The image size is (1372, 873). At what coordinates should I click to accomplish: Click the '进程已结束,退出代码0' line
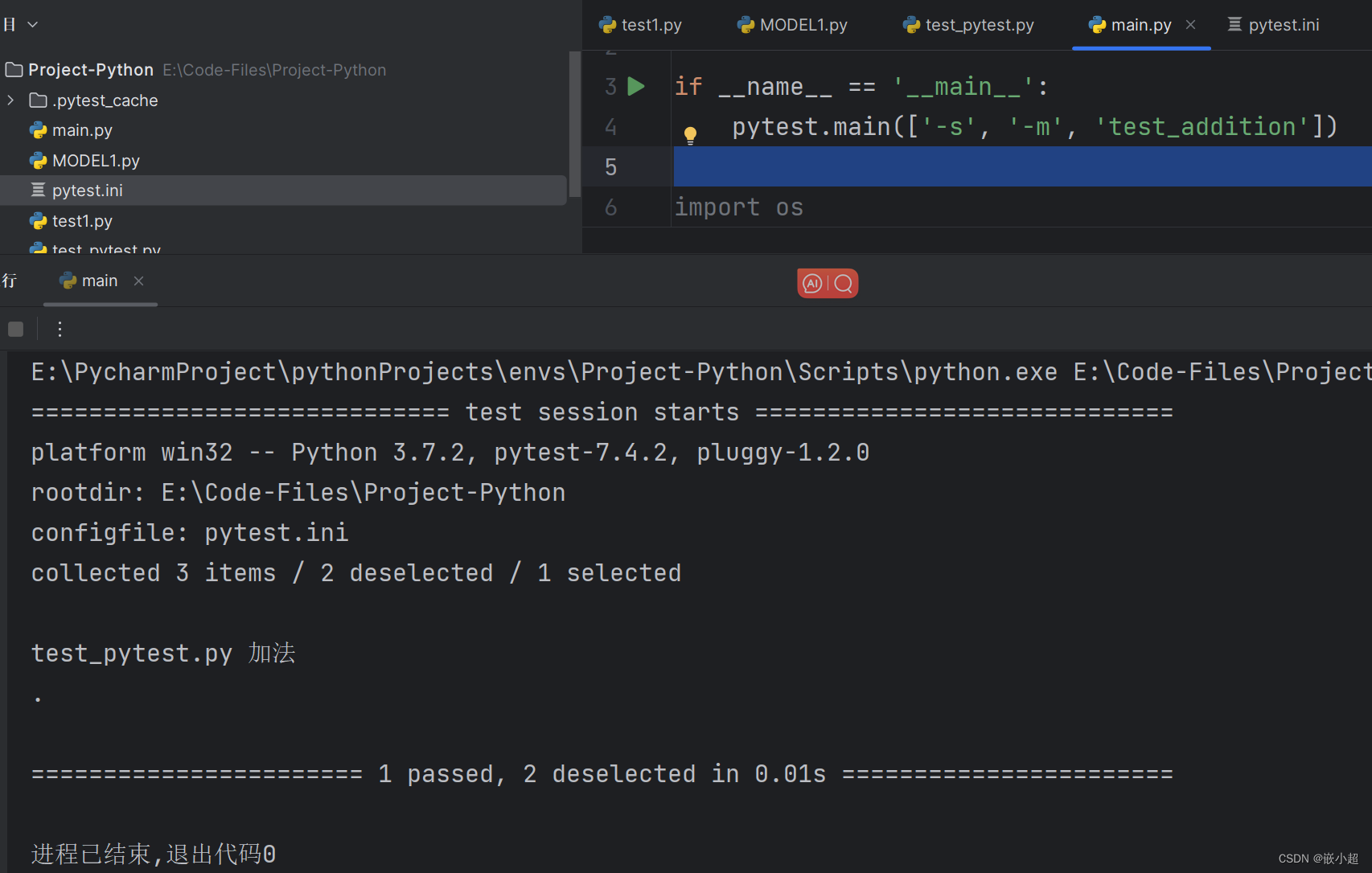coord(154,854)
